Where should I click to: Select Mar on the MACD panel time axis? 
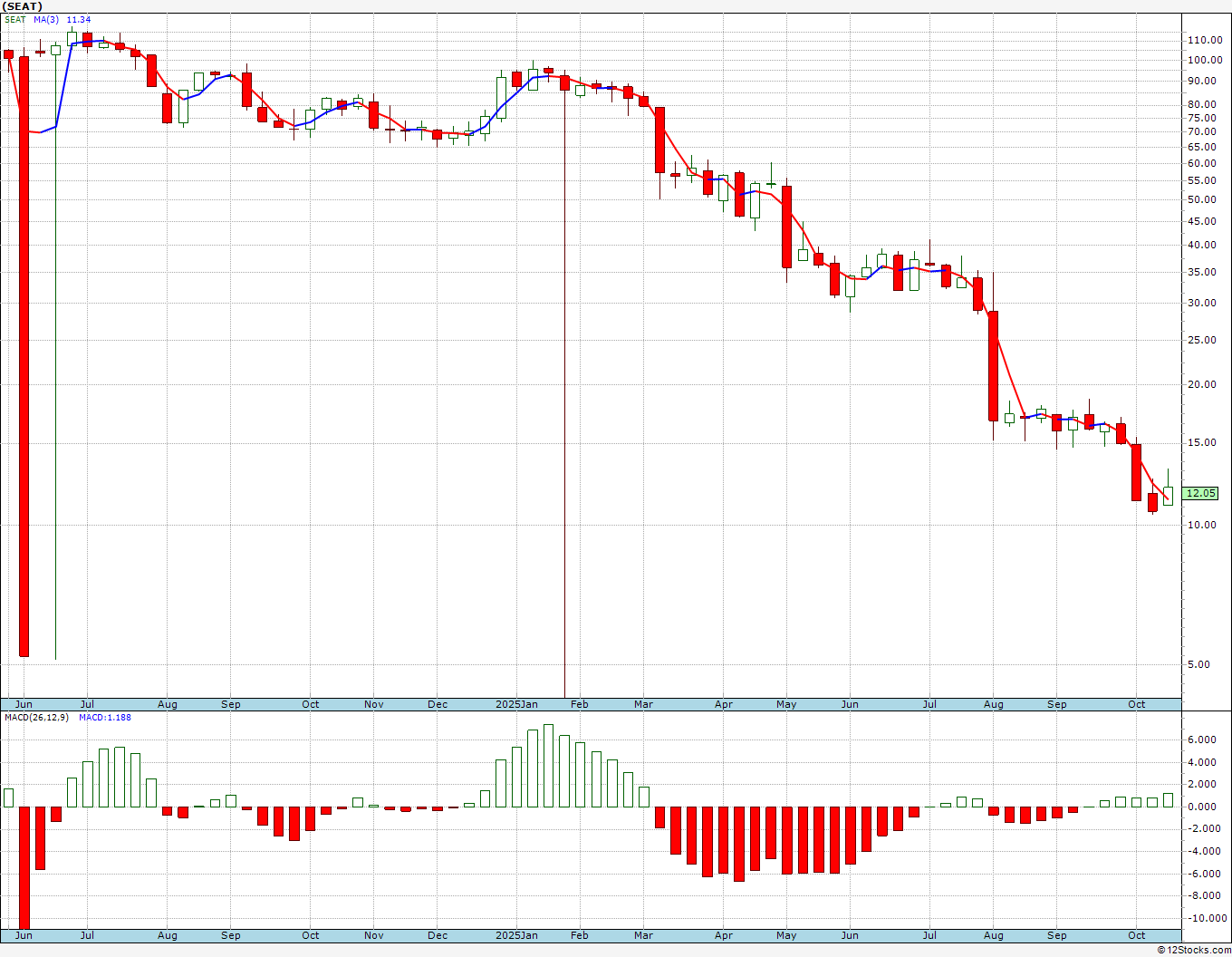[643, 935]
